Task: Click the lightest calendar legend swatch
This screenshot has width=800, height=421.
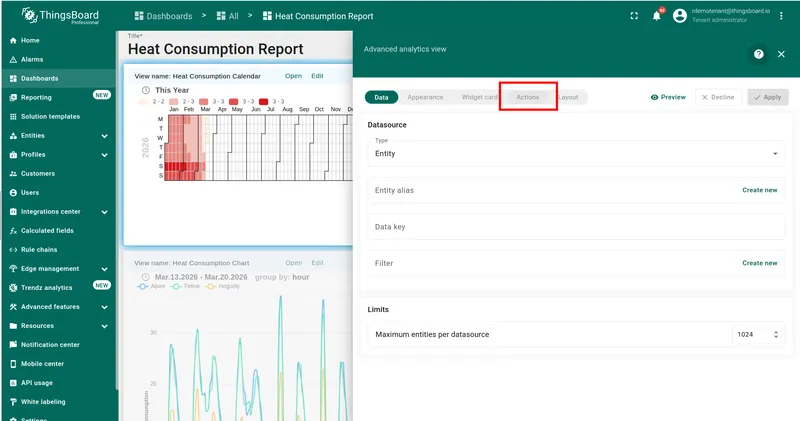Action: (x=143, y=102)
